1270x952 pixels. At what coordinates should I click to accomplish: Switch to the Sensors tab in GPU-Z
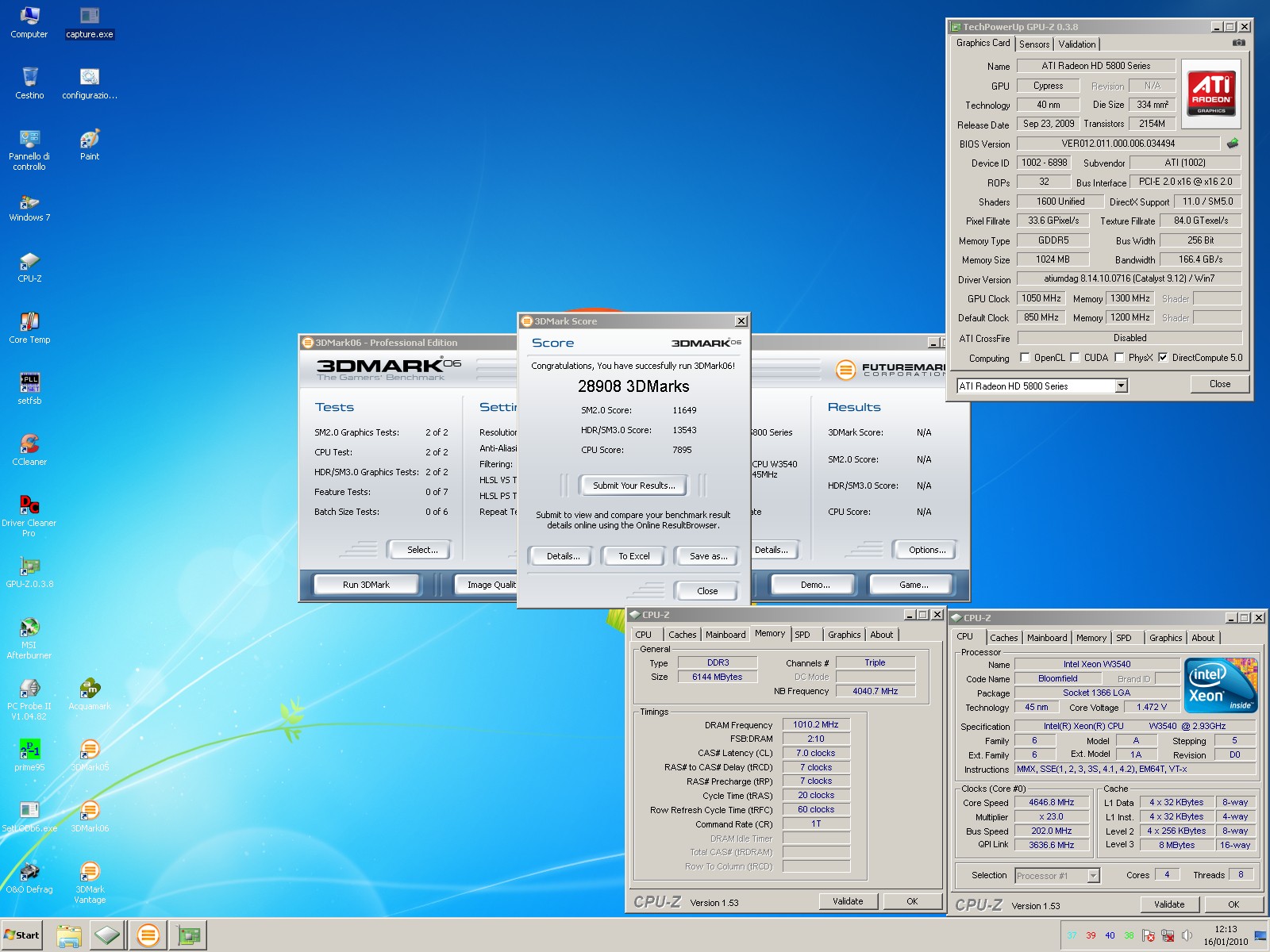point(1034,44)
